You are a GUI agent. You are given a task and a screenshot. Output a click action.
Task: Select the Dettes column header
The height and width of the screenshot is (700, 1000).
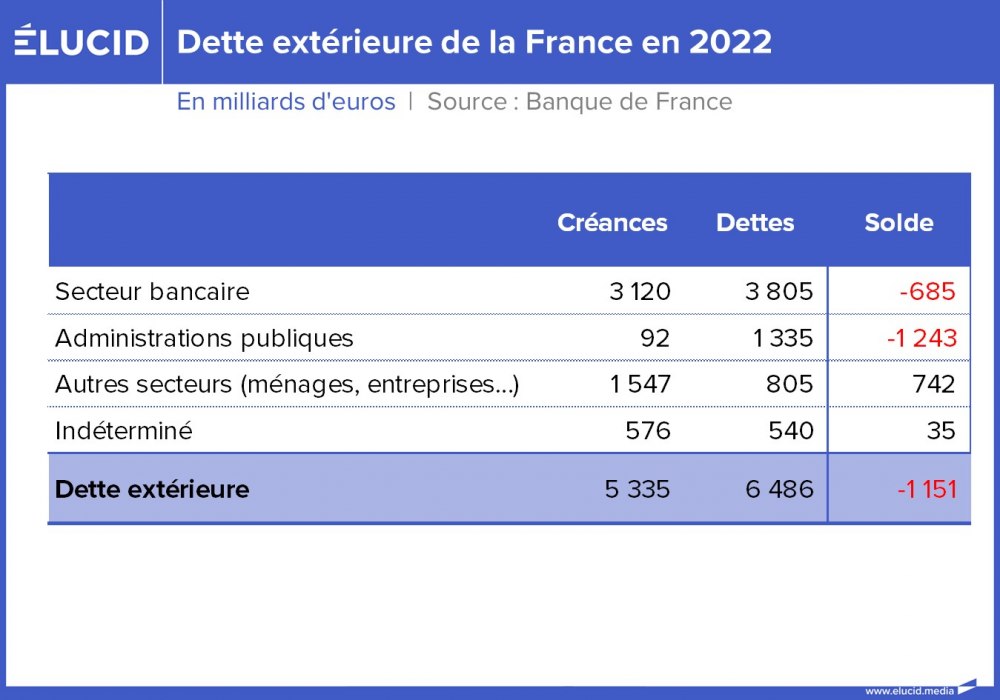coord(755,222)
